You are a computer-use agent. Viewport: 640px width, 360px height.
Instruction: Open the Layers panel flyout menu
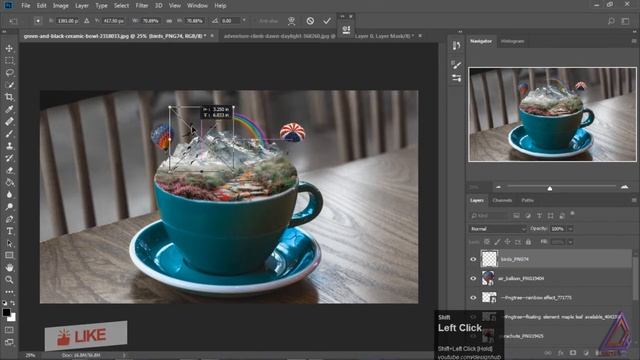point(634,200)
